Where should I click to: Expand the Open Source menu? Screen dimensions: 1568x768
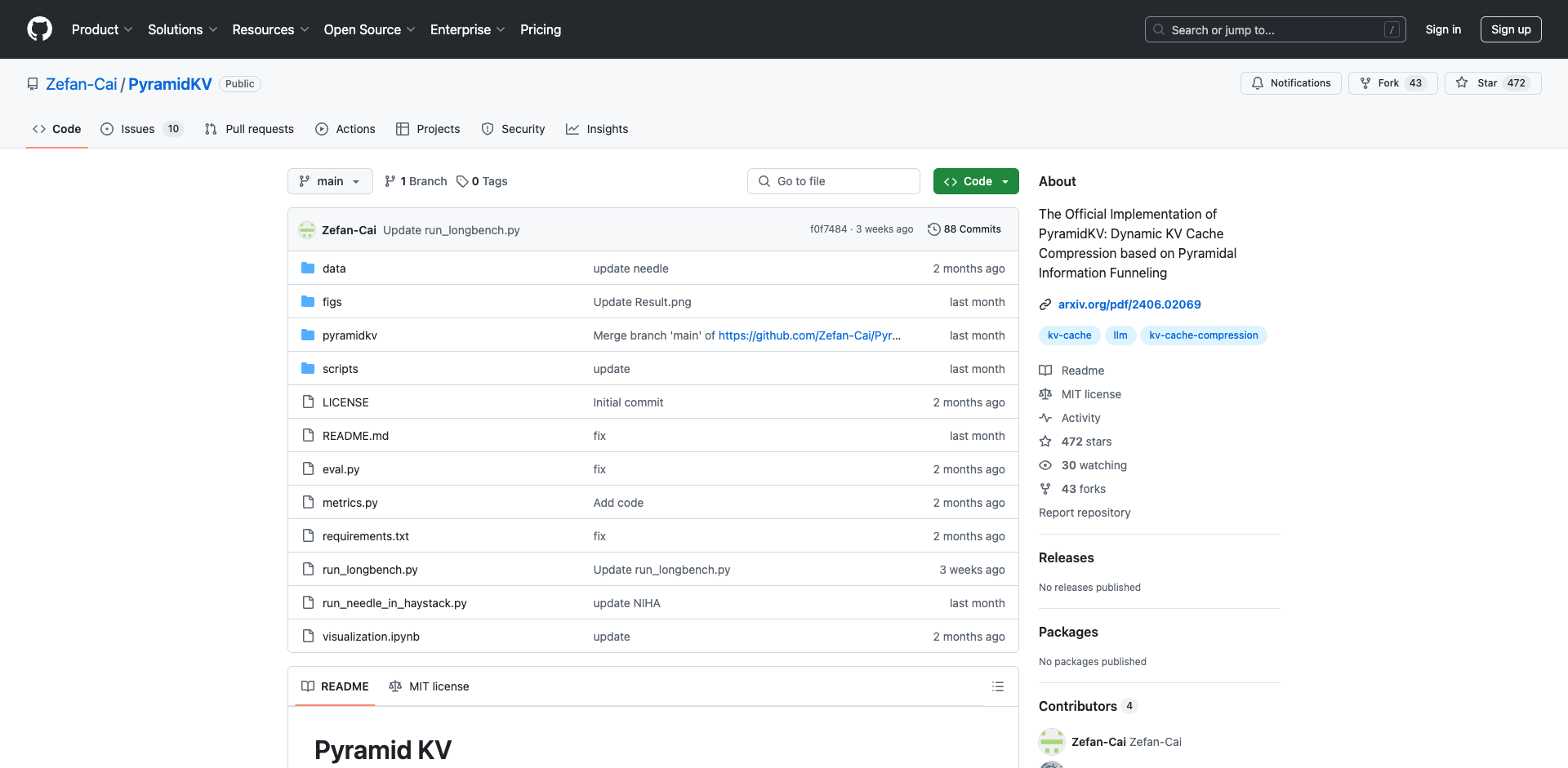pyautogui.click(x=370, y=29)
